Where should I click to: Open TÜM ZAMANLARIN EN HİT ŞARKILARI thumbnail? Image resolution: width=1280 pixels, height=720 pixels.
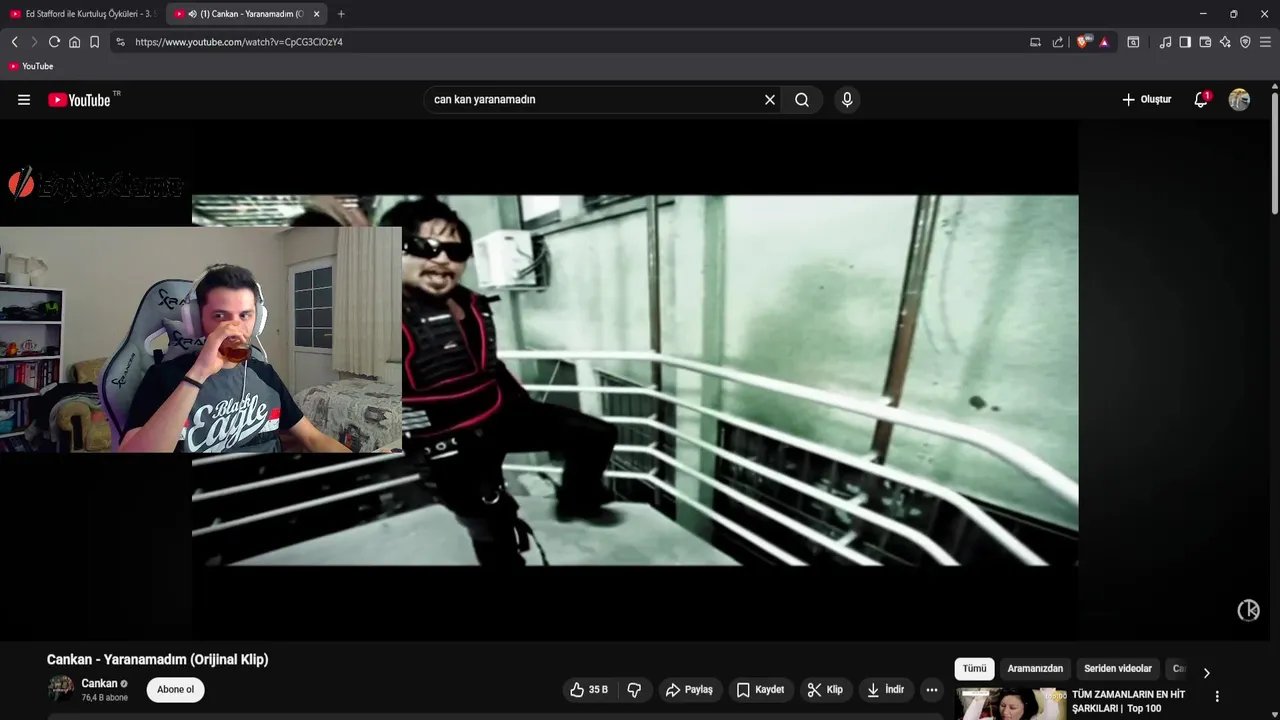1010,703
